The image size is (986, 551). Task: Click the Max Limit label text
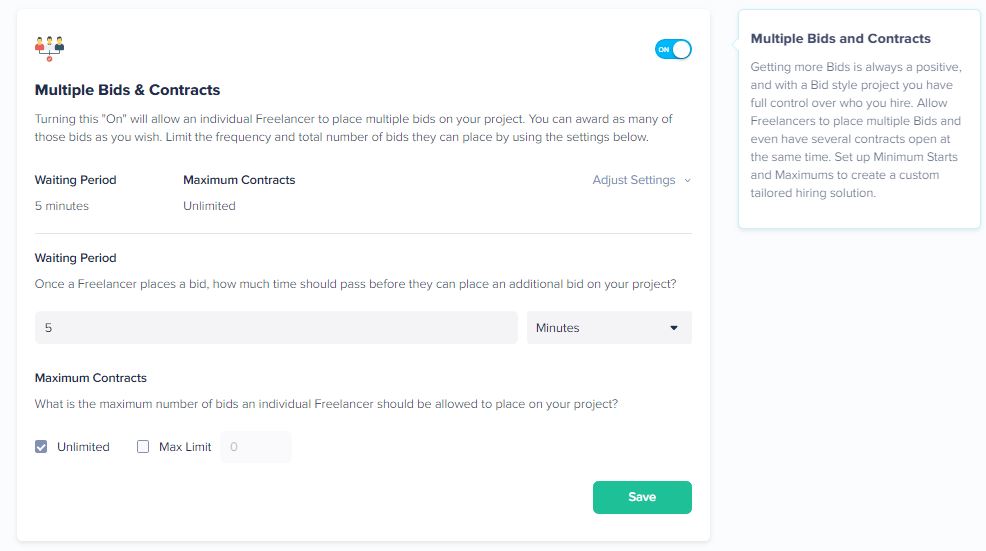(185, 447)
